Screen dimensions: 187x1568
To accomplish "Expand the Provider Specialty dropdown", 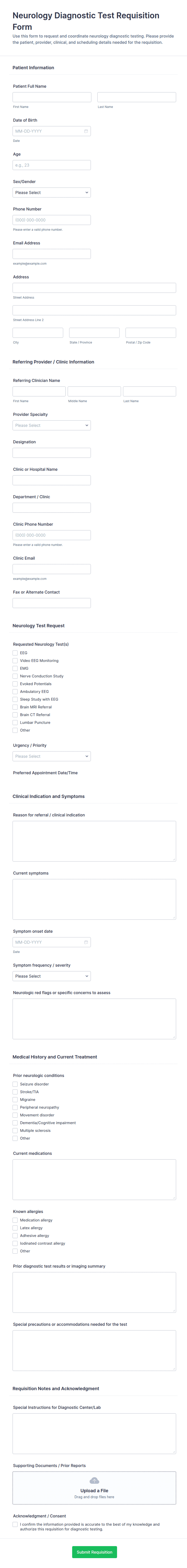I will [x=52, y=425].
